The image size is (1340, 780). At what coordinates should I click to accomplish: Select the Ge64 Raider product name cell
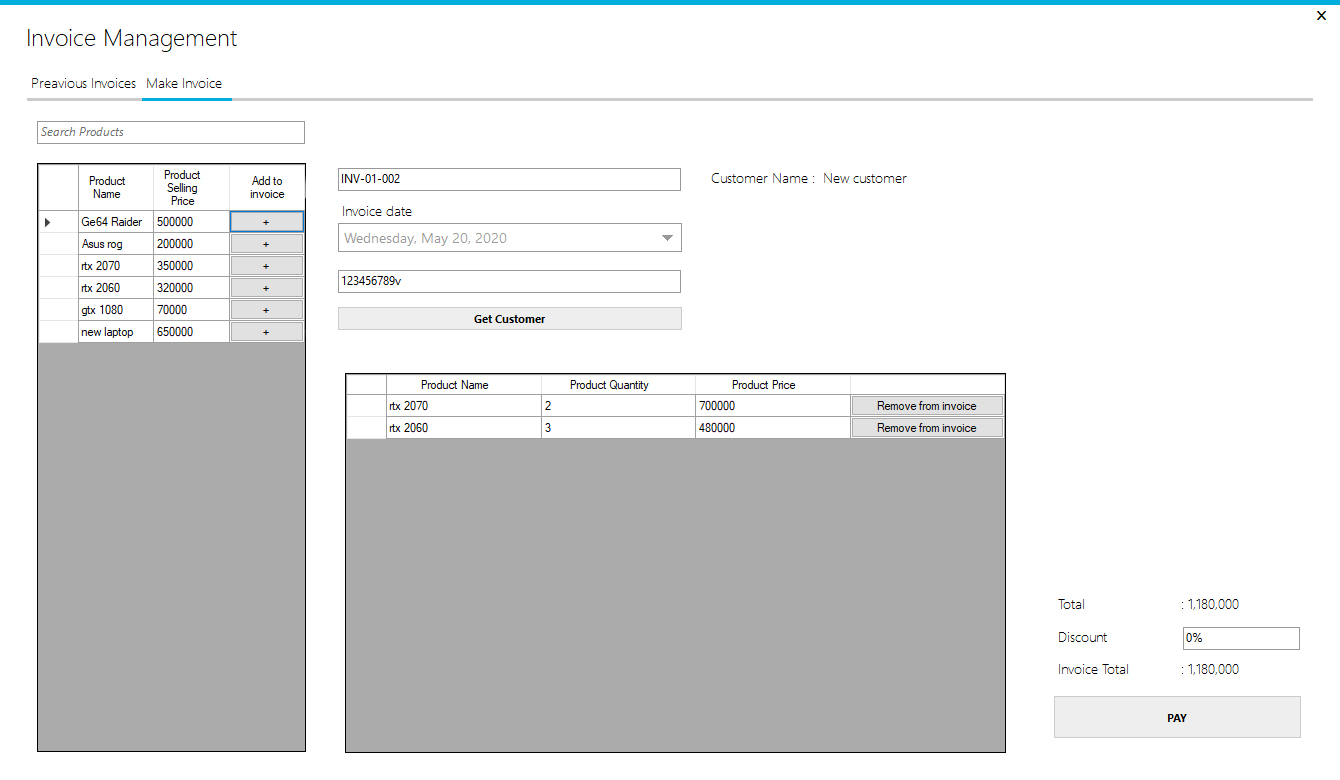click(116, 222)
